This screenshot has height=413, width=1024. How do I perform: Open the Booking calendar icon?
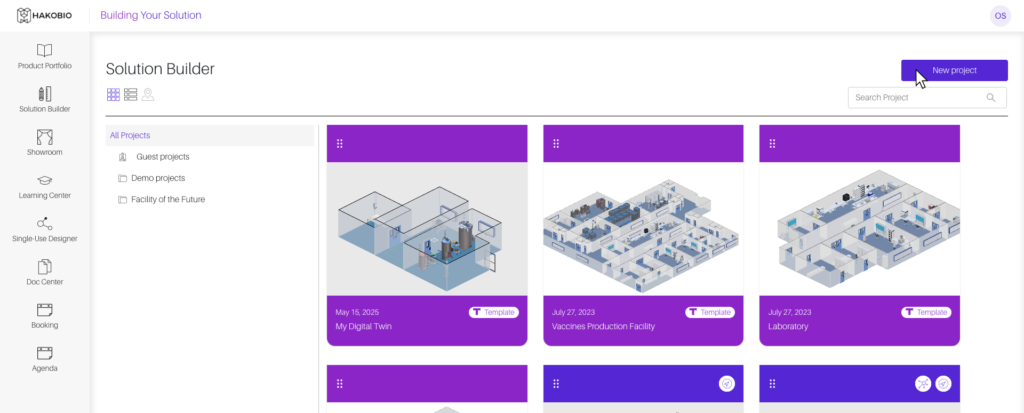coord(44,310)
